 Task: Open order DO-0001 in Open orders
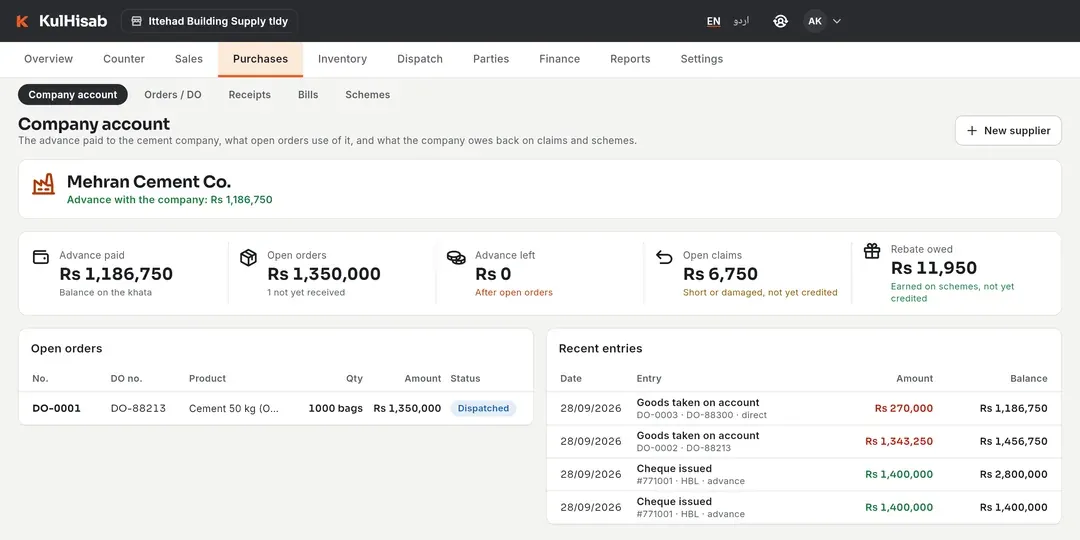click(x=56, y=408)
